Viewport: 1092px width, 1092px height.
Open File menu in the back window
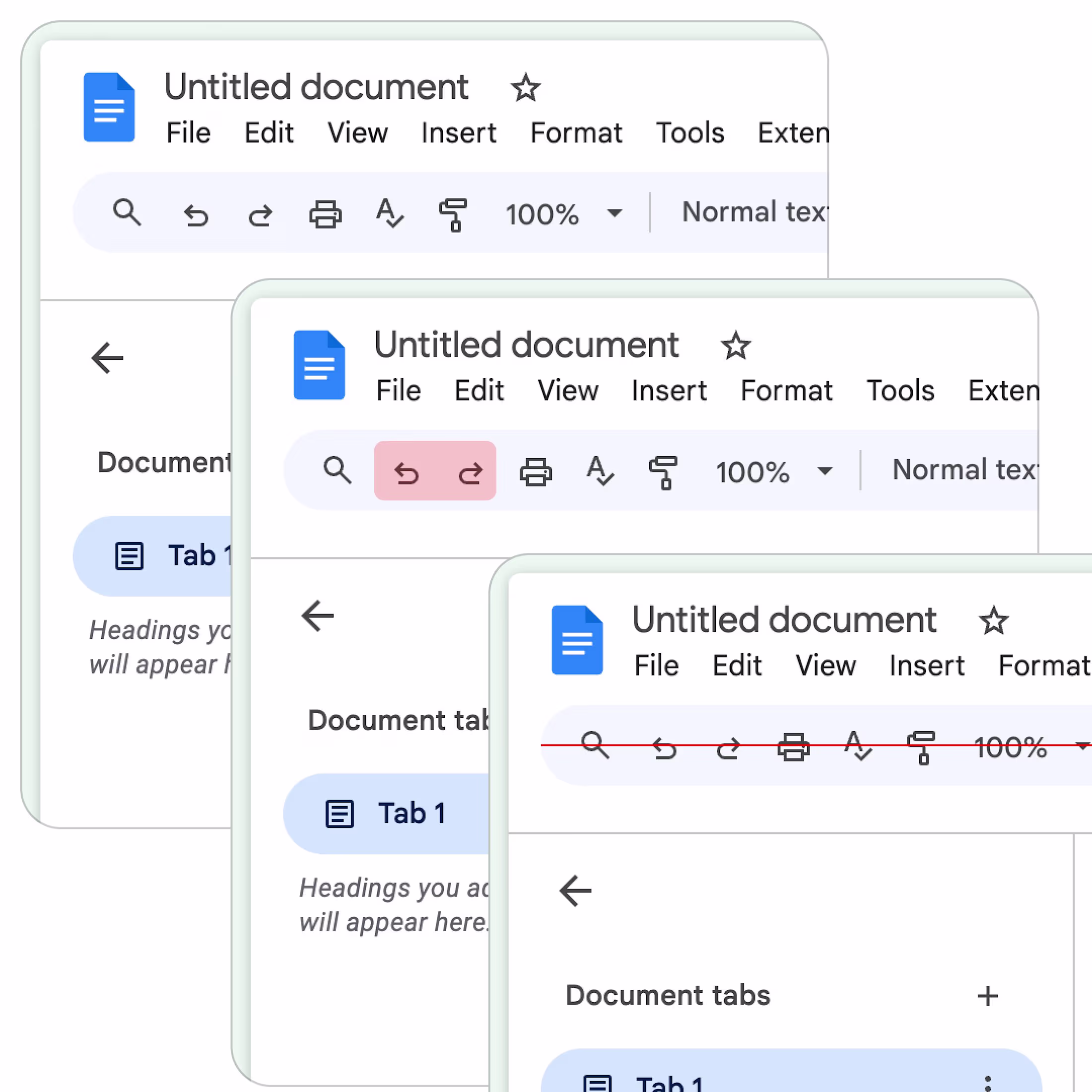(x=188, y=134)
